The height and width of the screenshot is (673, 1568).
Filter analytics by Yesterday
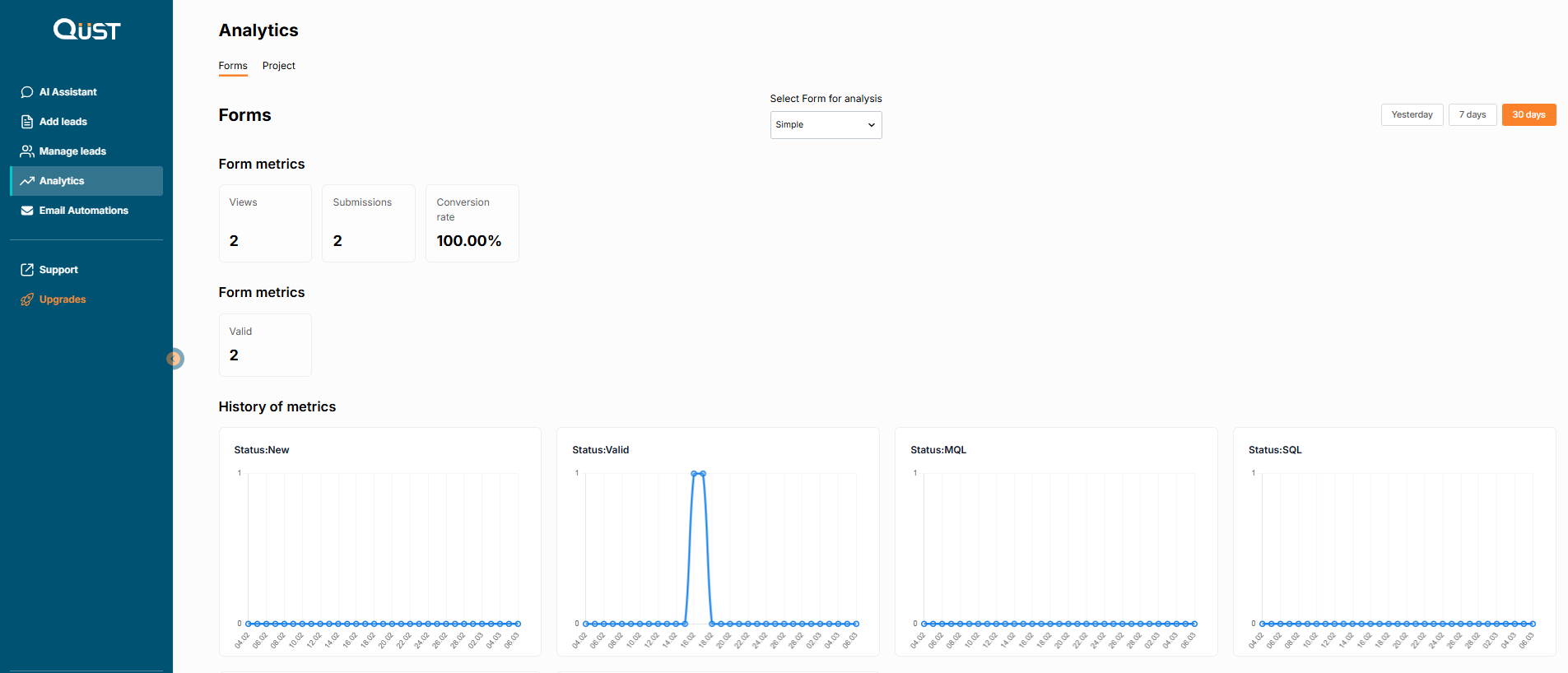(x=1411, y=115)
